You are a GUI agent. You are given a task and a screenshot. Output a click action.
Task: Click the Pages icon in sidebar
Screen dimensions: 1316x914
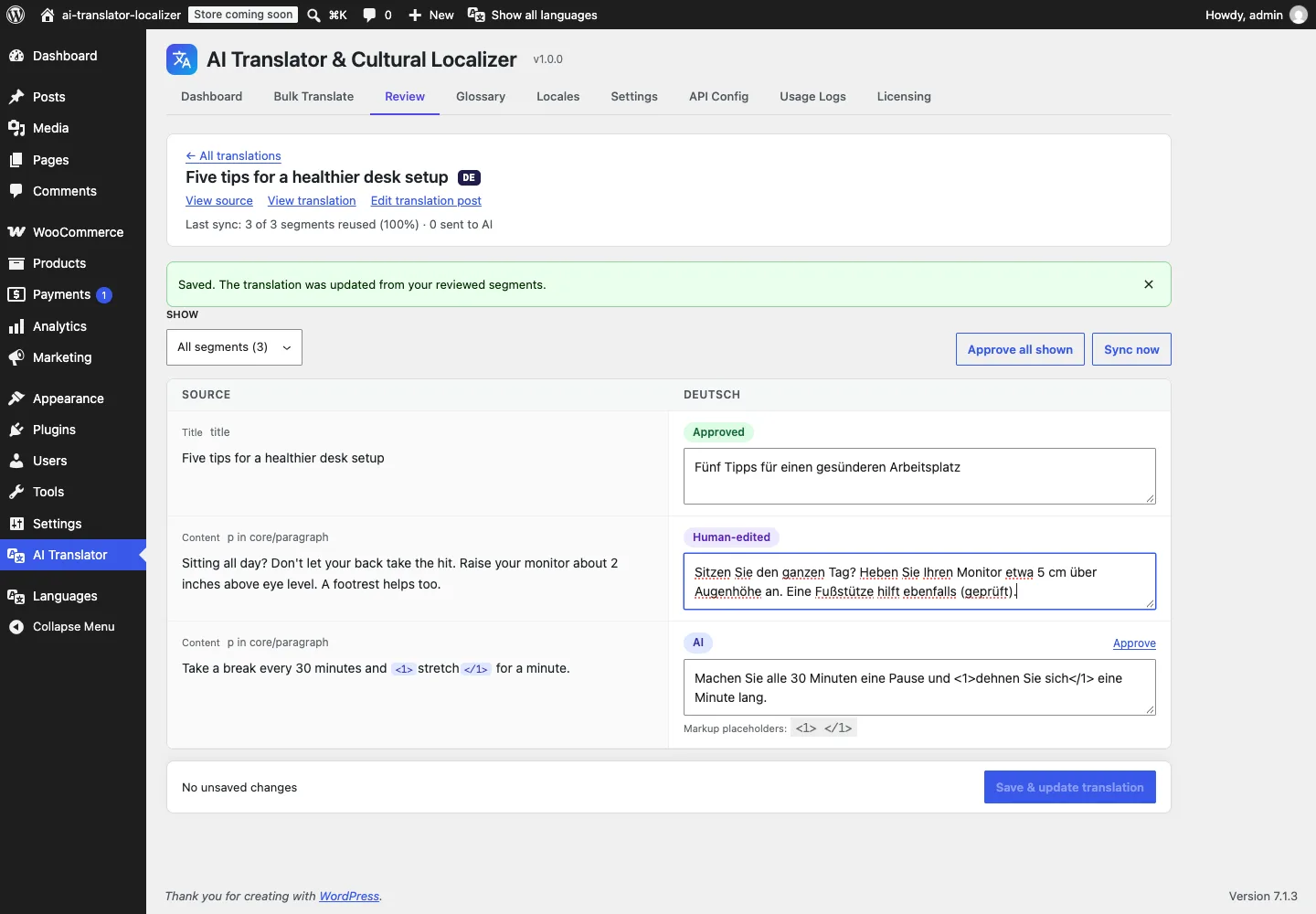16,160
